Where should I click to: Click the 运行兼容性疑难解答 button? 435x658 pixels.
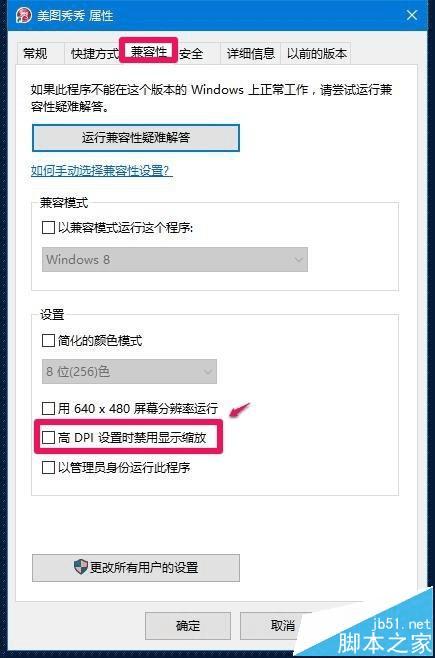pyautogui.click(x=136, y=138)
